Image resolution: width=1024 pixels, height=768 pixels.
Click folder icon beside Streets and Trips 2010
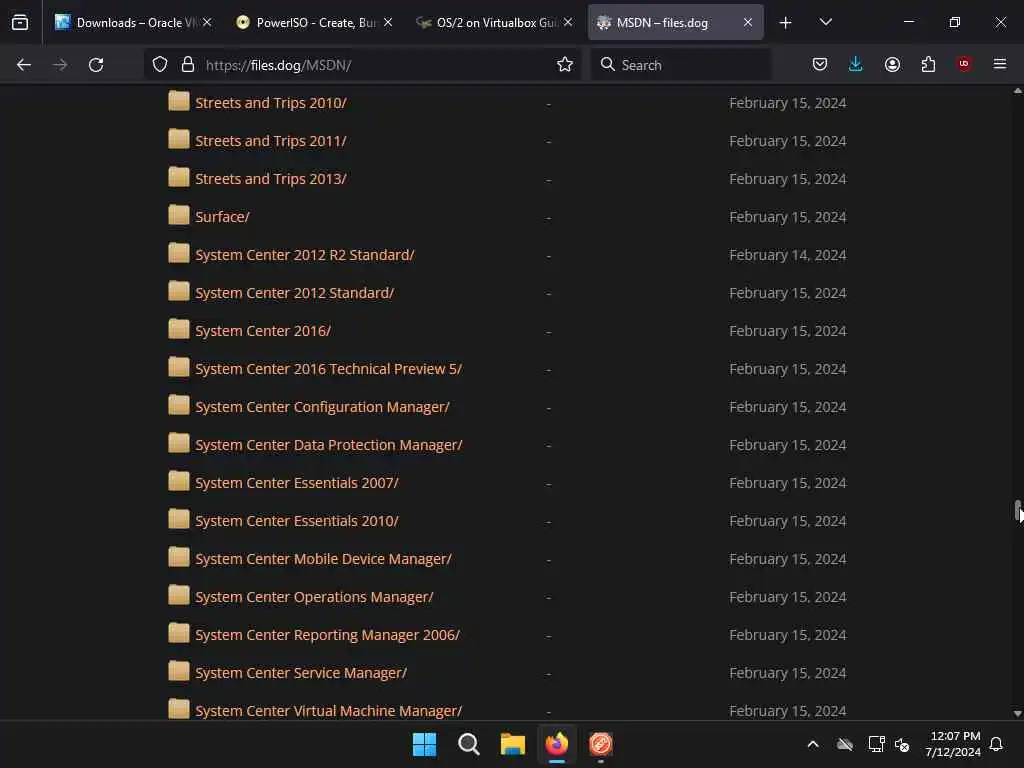point(178,101)
